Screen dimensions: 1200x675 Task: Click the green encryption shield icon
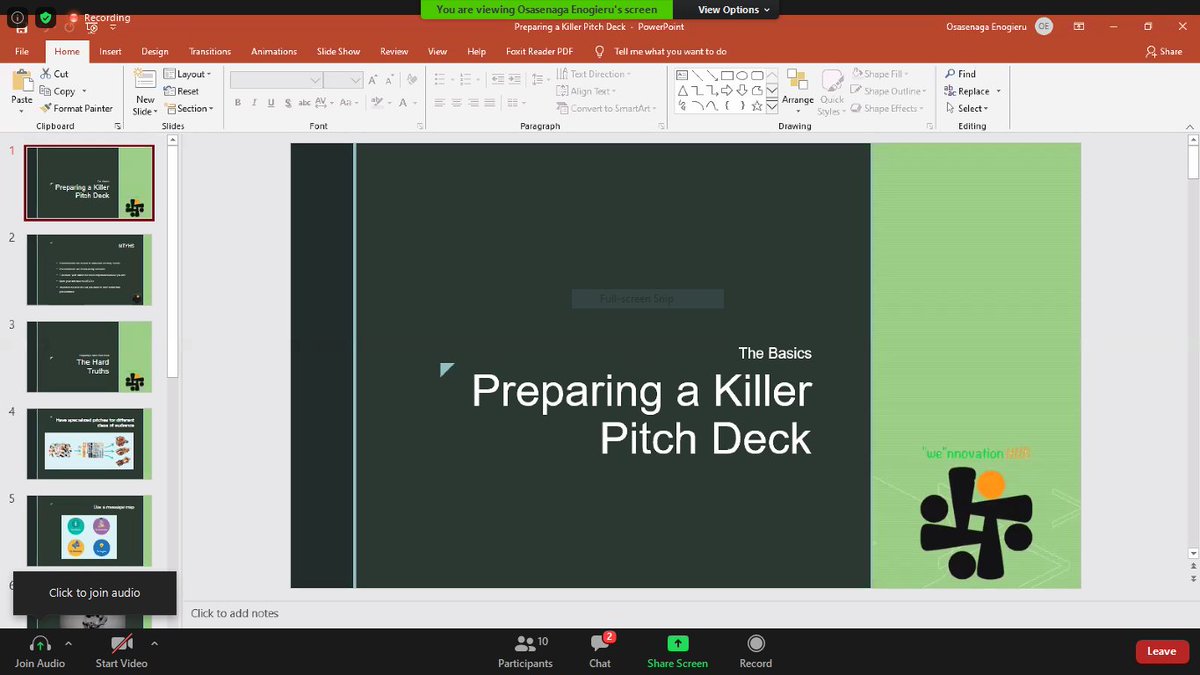point(45,17)
